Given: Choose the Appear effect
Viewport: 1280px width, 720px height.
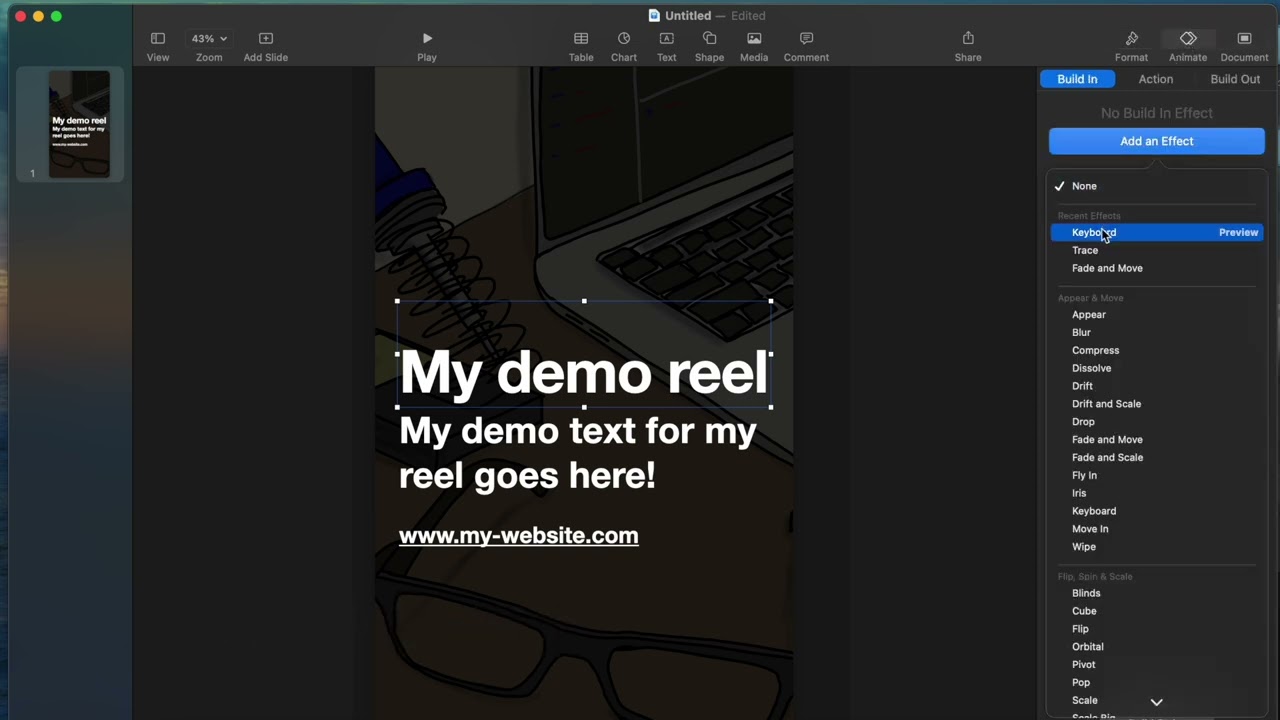Looking at the screenshot, I should coord(1089,314).
